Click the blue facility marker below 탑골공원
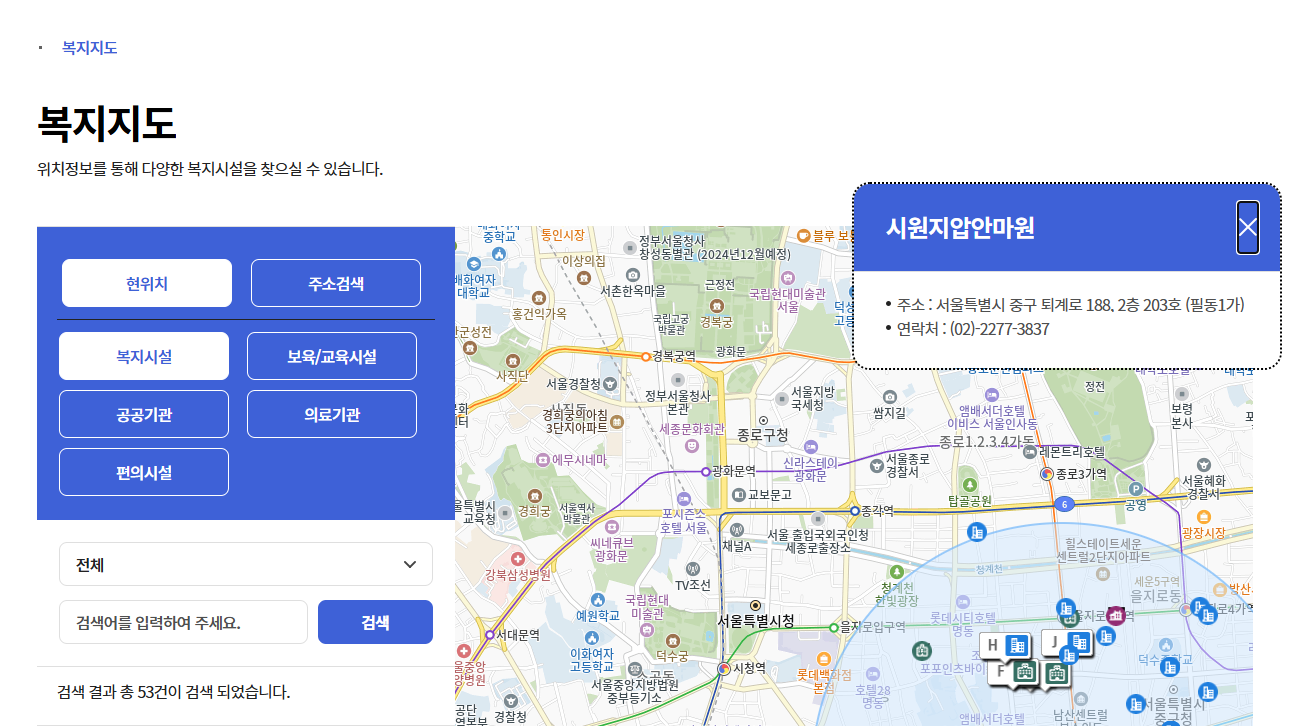 (979, 531)
